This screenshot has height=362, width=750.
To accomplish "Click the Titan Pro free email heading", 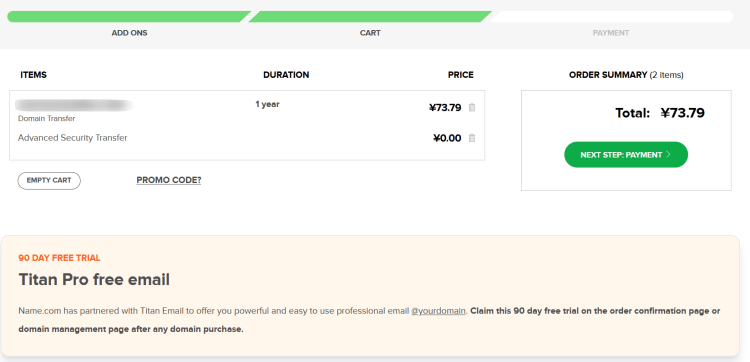I will pos(94,280).
